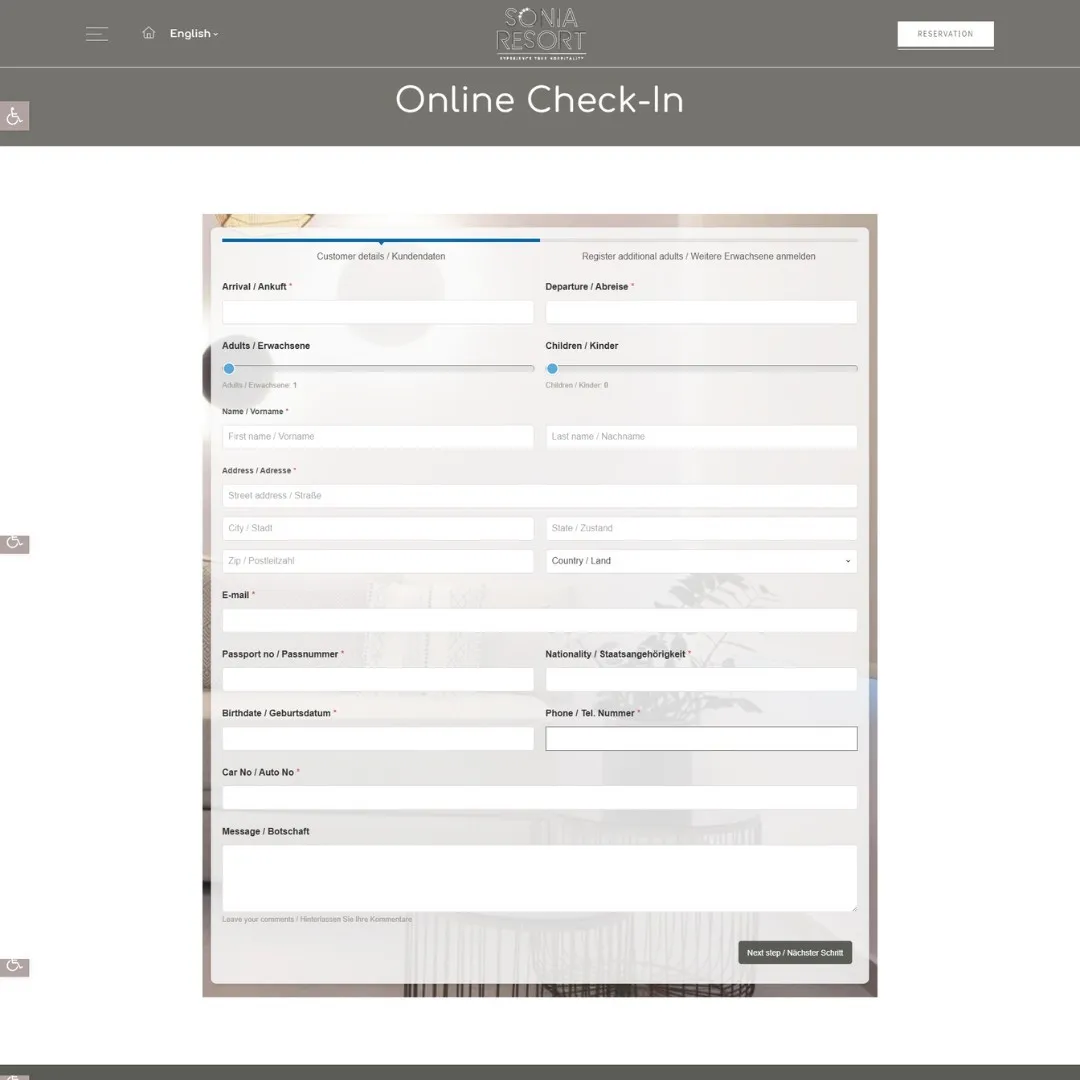The height and width of the screenshot is (1080, 1080).
Task: Click the Zip / Postleitzahl field
Action: point(377,561)
